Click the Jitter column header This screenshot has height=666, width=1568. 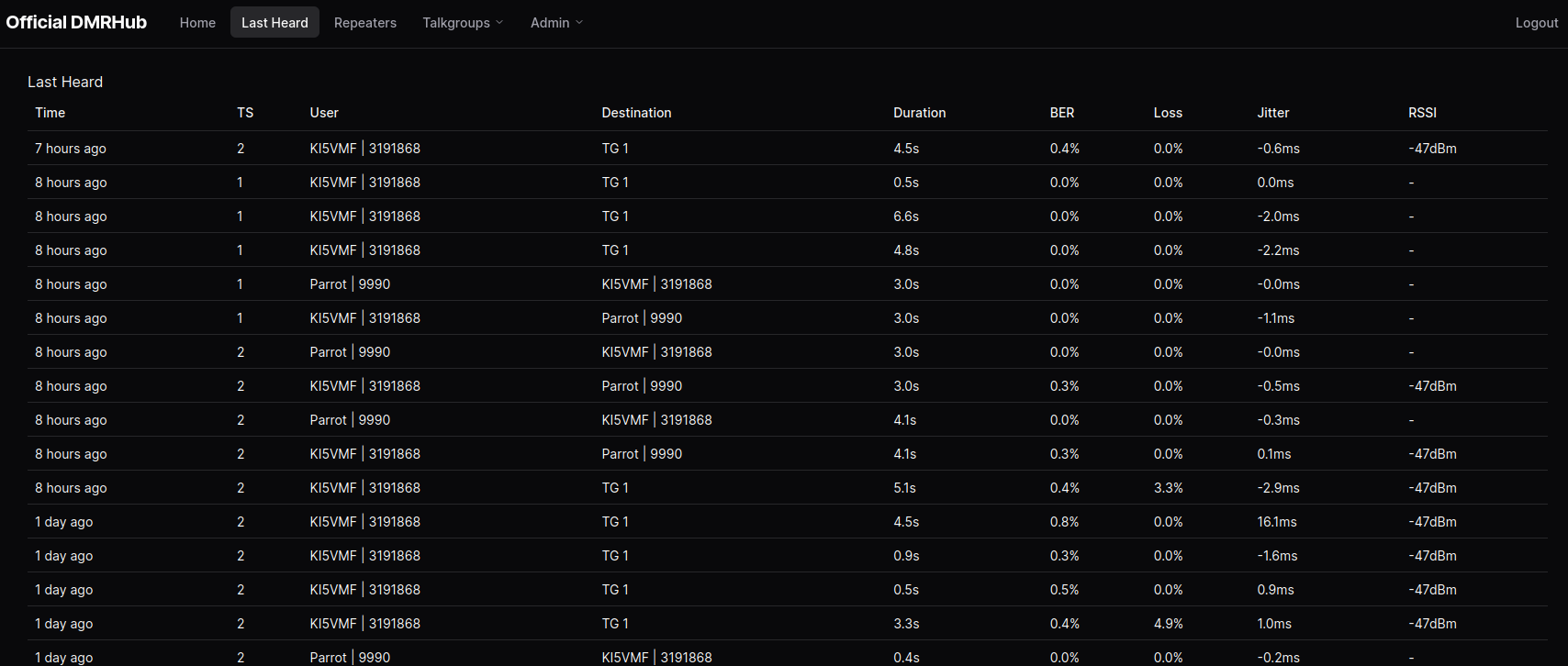point(1273,113)
